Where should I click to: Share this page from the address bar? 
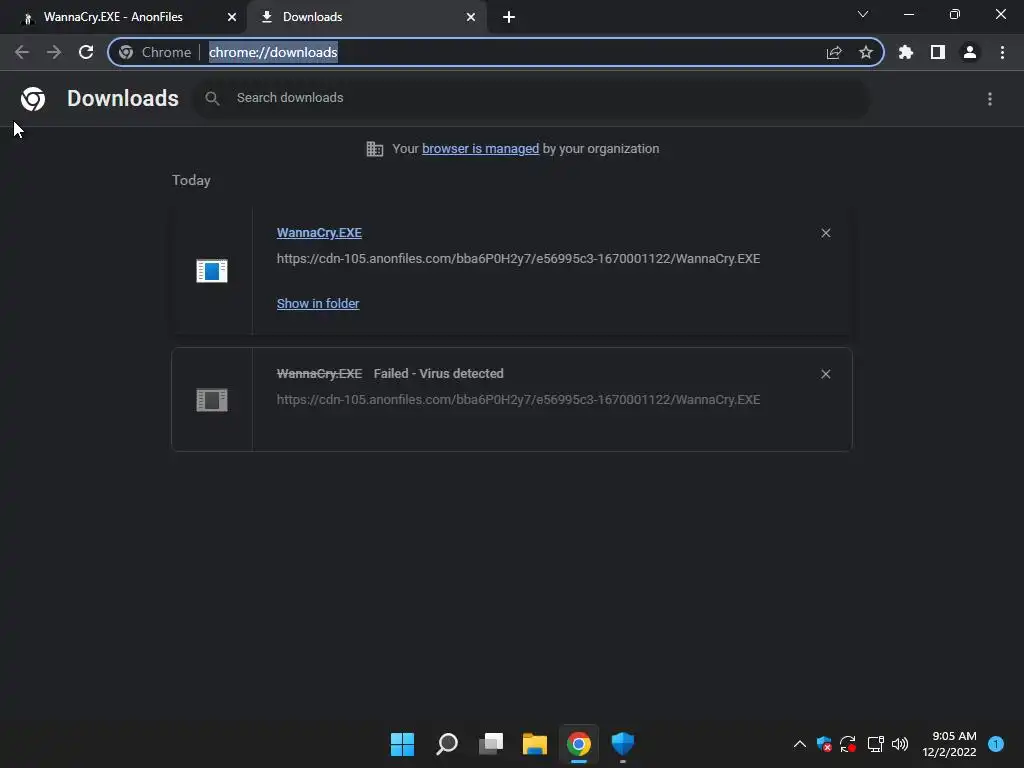click(x=834, y=52)
